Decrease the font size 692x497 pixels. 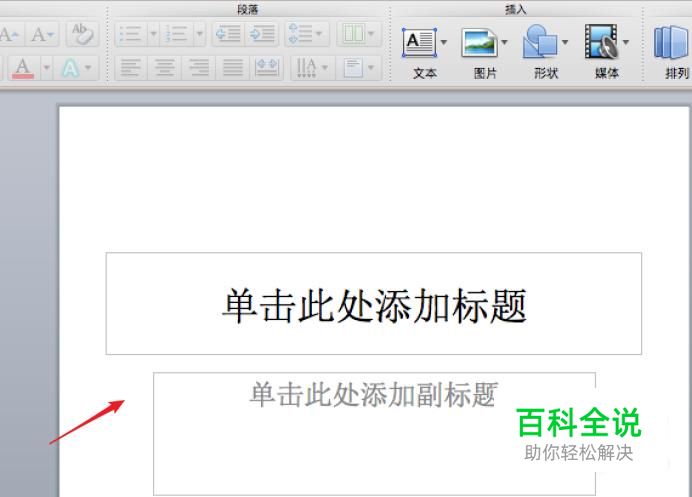42,34
